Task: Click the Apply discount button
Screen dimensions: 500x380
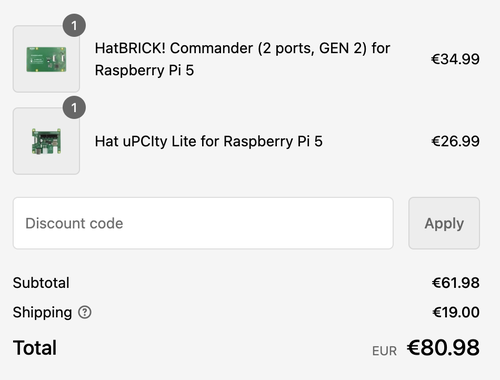Action: pos(444,223)
